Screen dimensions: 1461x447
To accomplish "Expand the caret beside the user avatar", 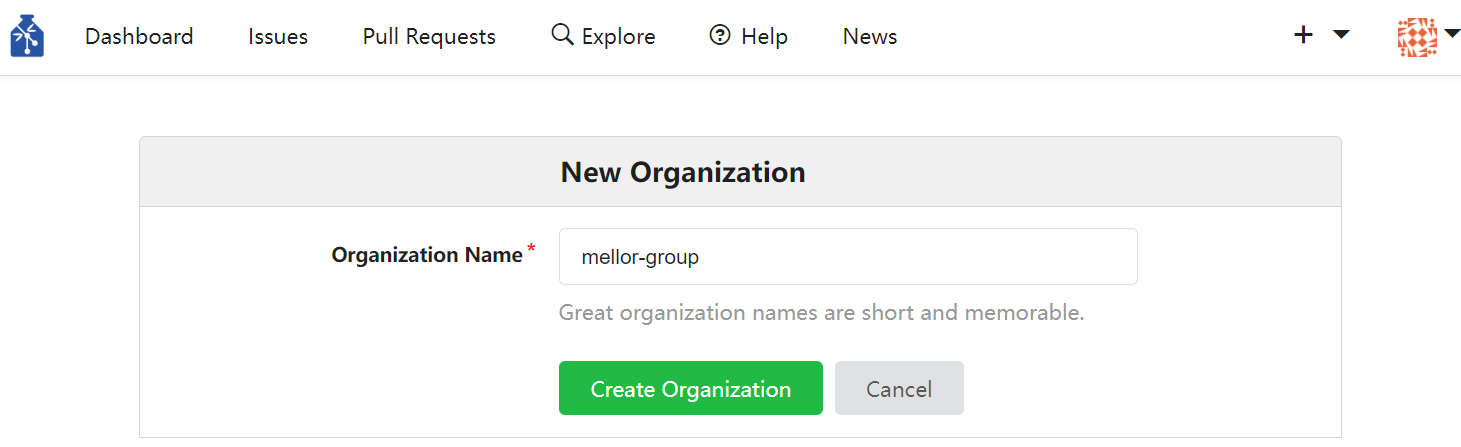I will pyautogui.click(x=1452, y=33).
